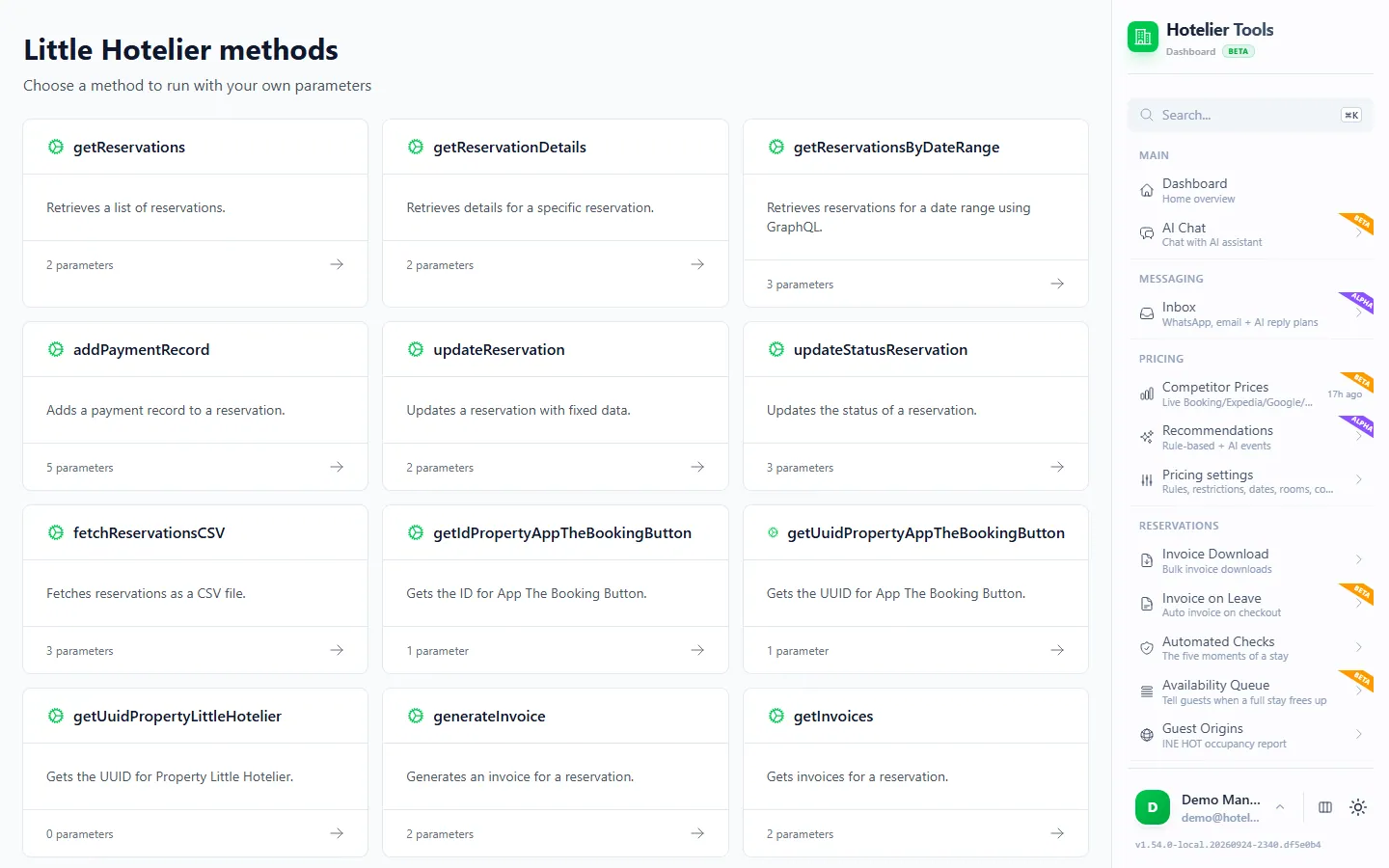Image resolution: width=1389 pixels, height=868 pixels.
Task: Open the updateReservation method card
Action: 556,406
